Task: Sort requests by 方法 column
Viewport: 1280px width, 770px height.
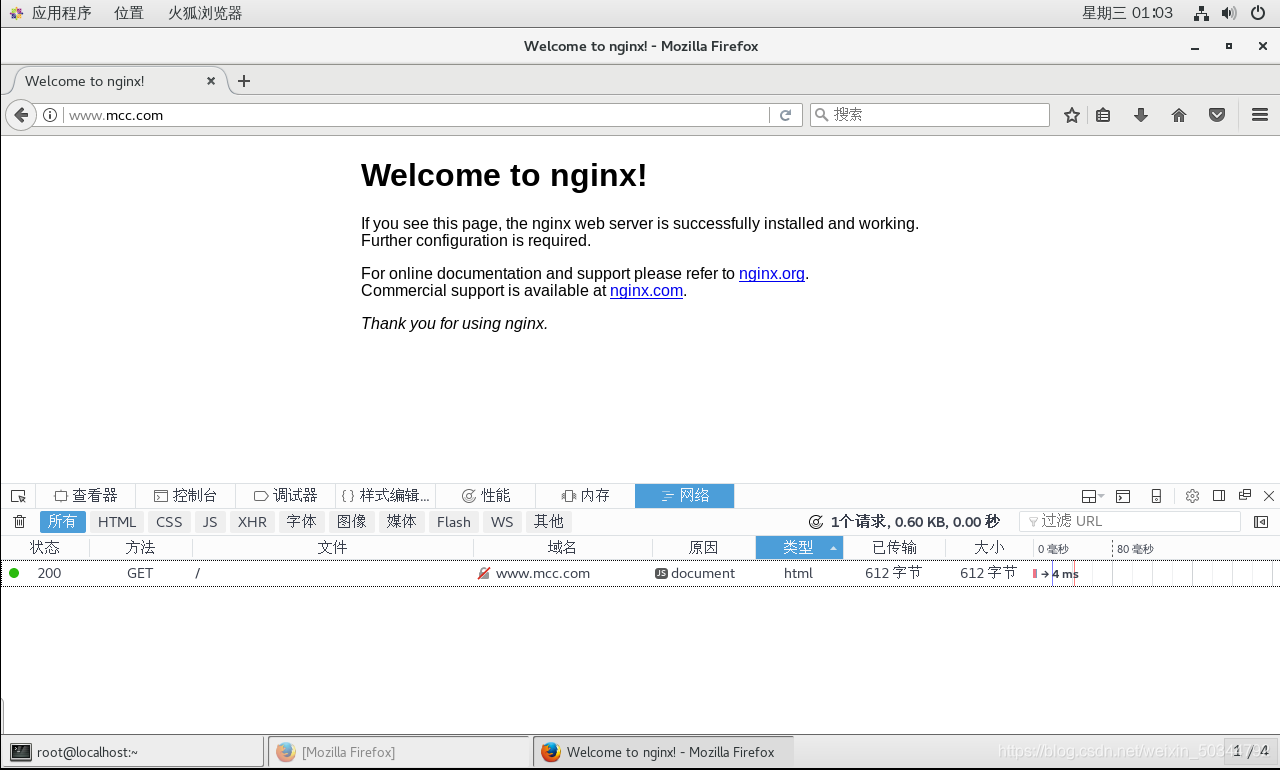Action: pyautogui.click(x=141, y=548)
